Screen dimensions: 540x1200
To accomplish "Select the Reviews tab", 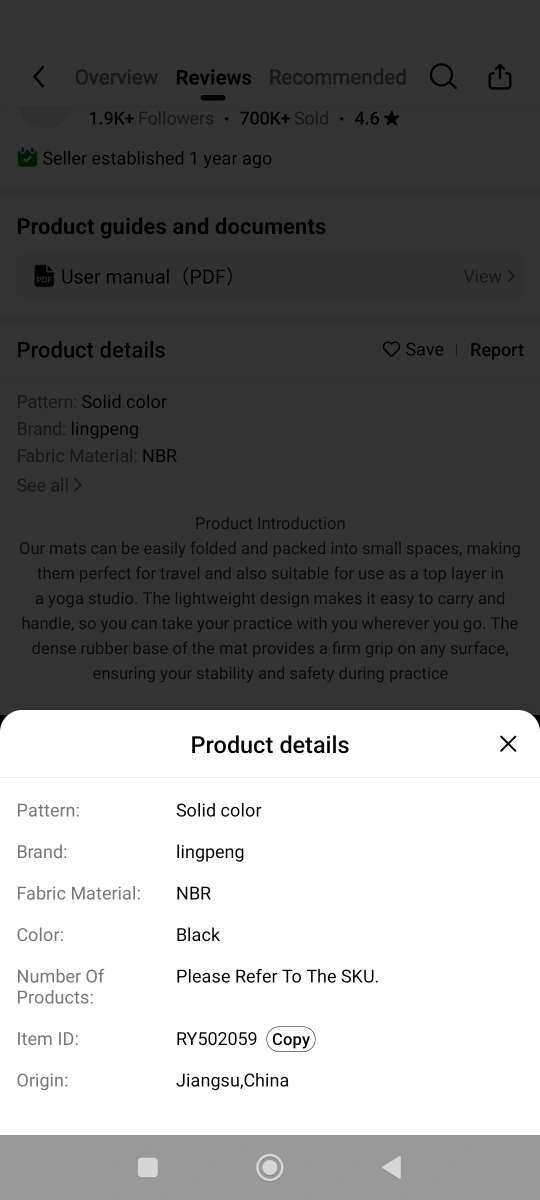I will (213, 77).
